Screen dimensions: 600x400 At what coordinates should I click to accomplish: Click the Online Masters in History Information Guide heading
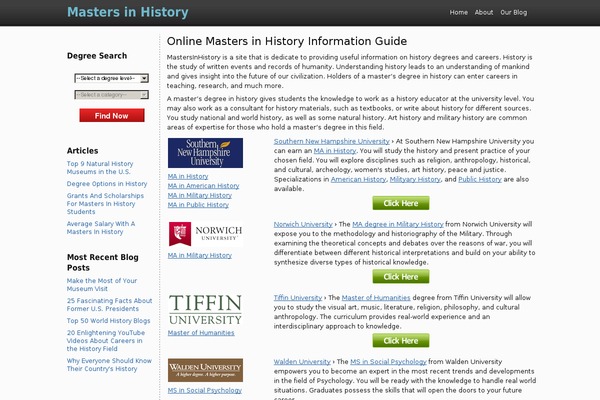point(287,41)
